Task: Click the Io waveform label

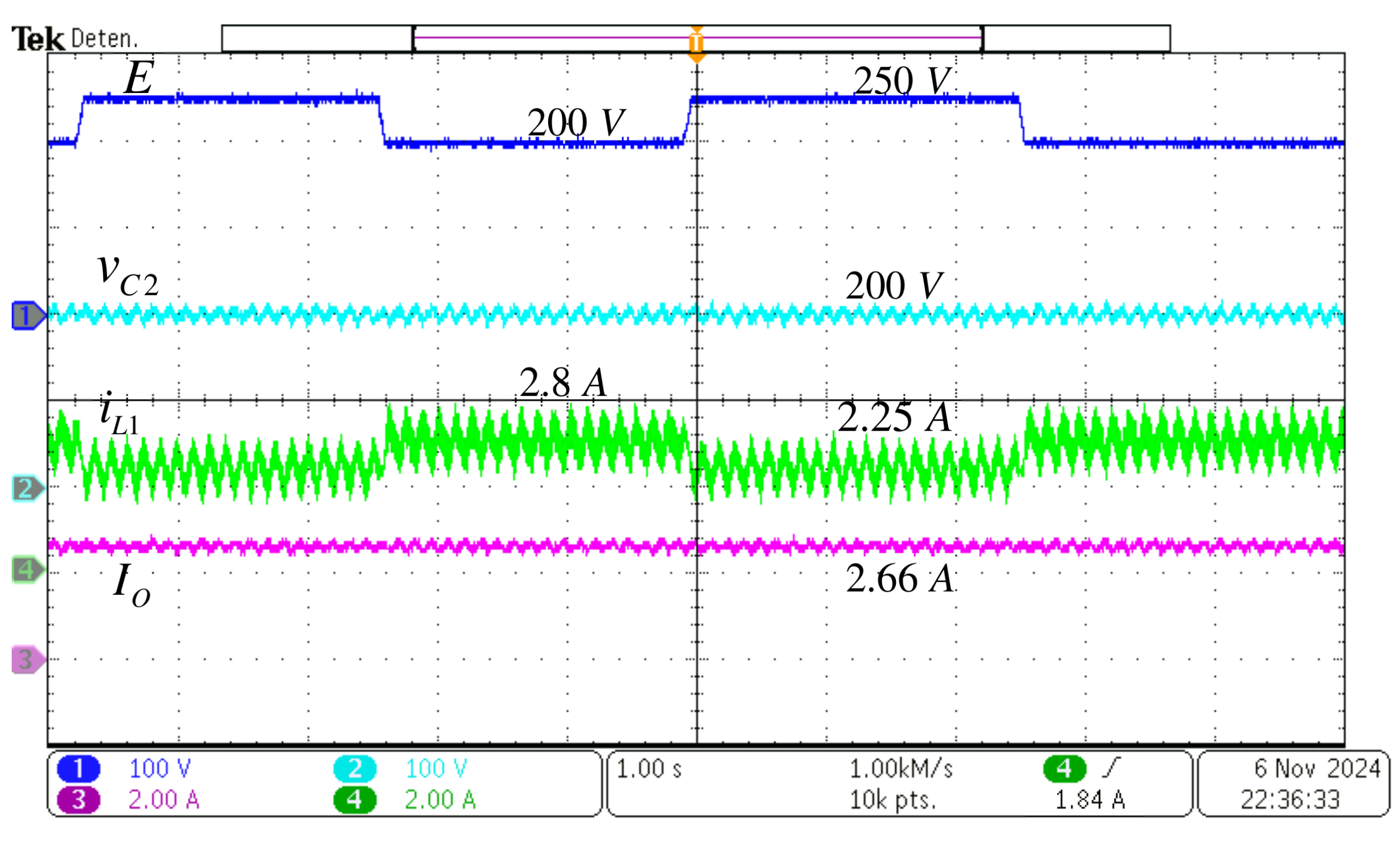Action: click(132, 585)
